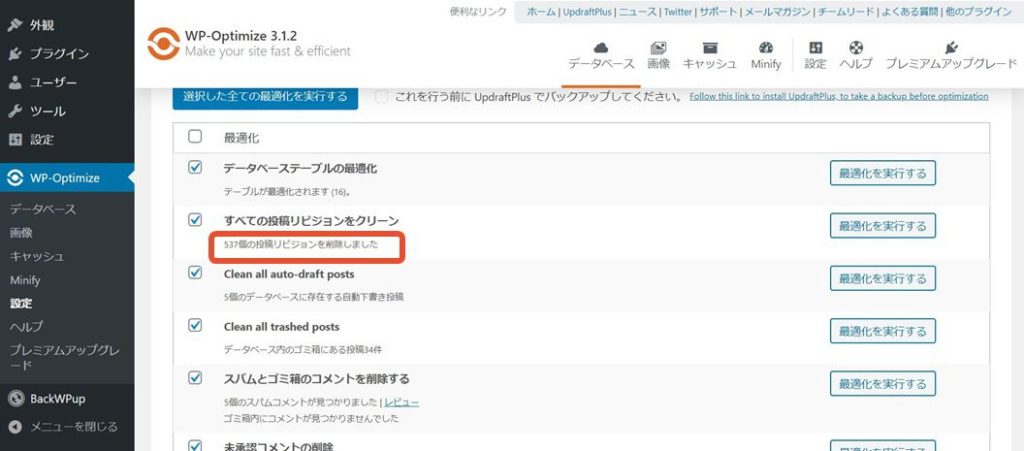This screenshot has width=1024, height=451.
Task: Run optimization for 投稿リビジョンをクリーン row
Action: [x=882, y=226]
